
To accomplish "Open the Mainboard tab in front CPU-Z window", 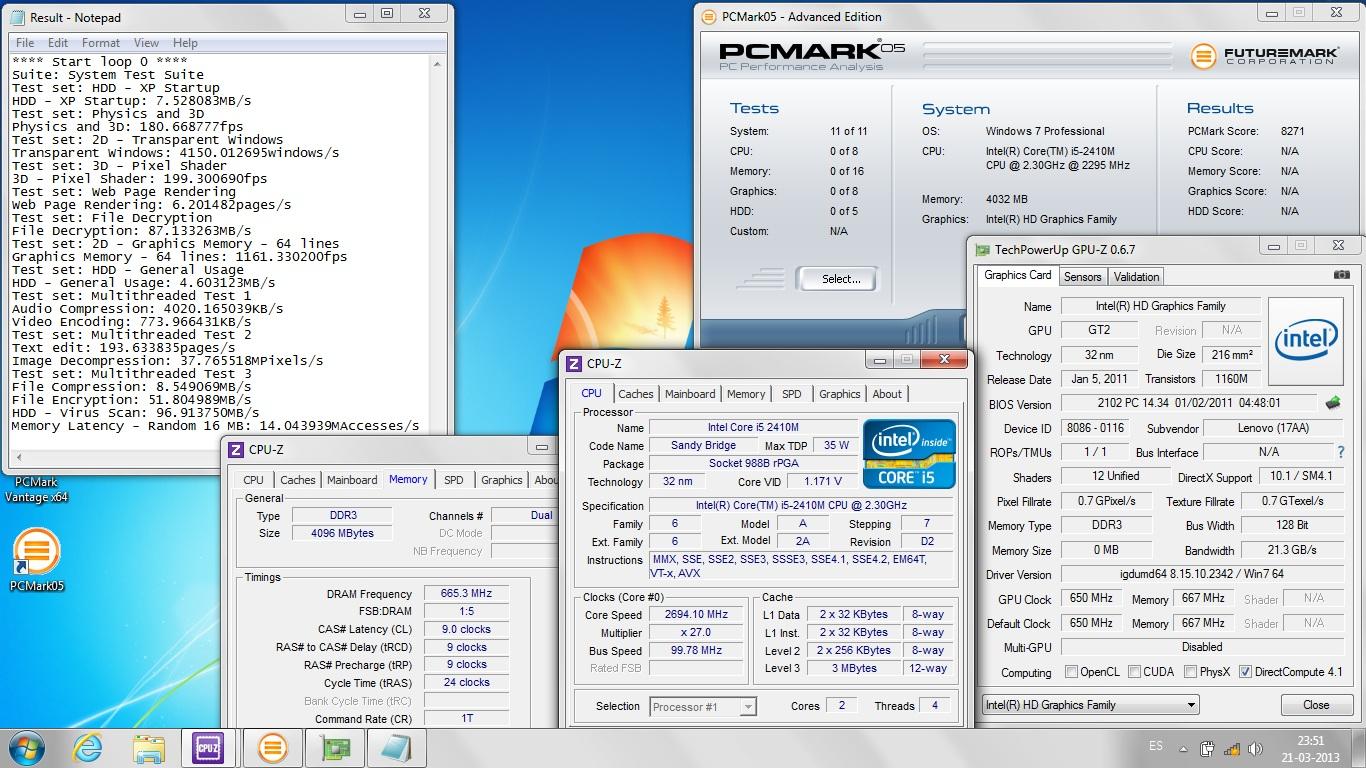I will 690,394.
